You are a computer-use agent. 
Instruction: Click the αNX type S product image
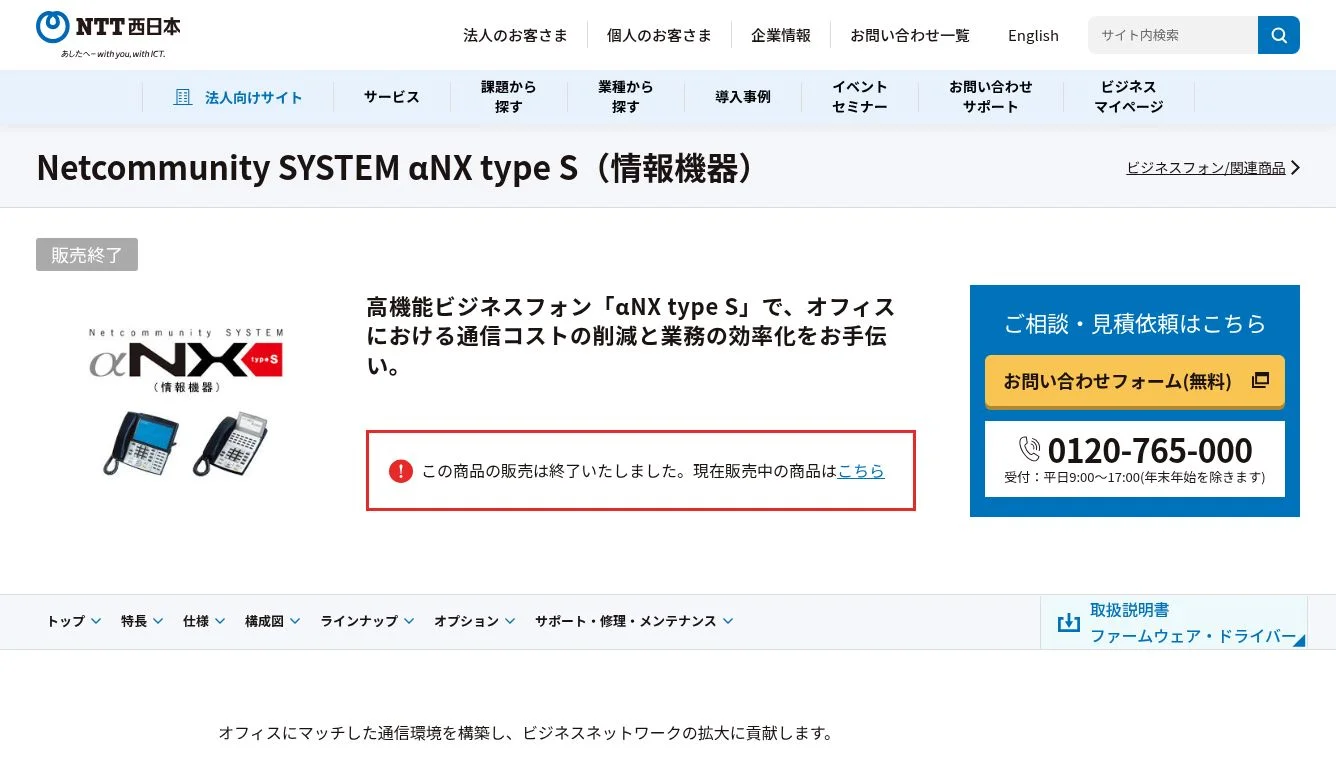pyautogui.click(x=186, y=401)
